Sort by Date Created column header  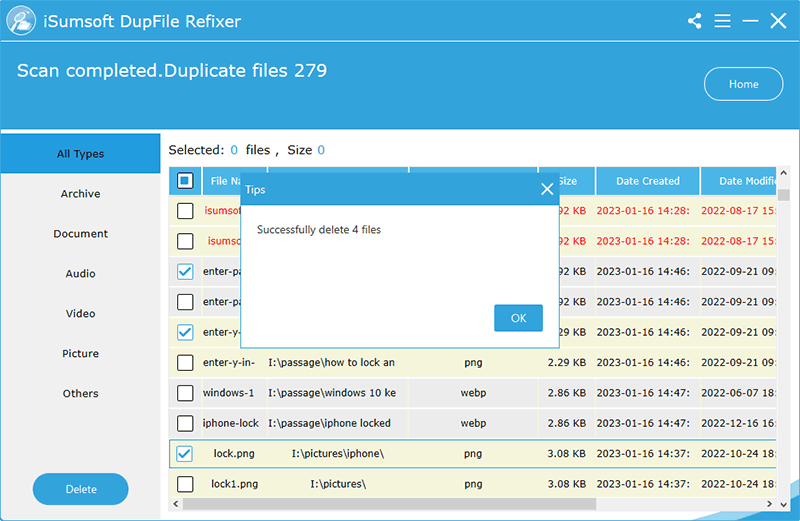click(x=647, y=181)
